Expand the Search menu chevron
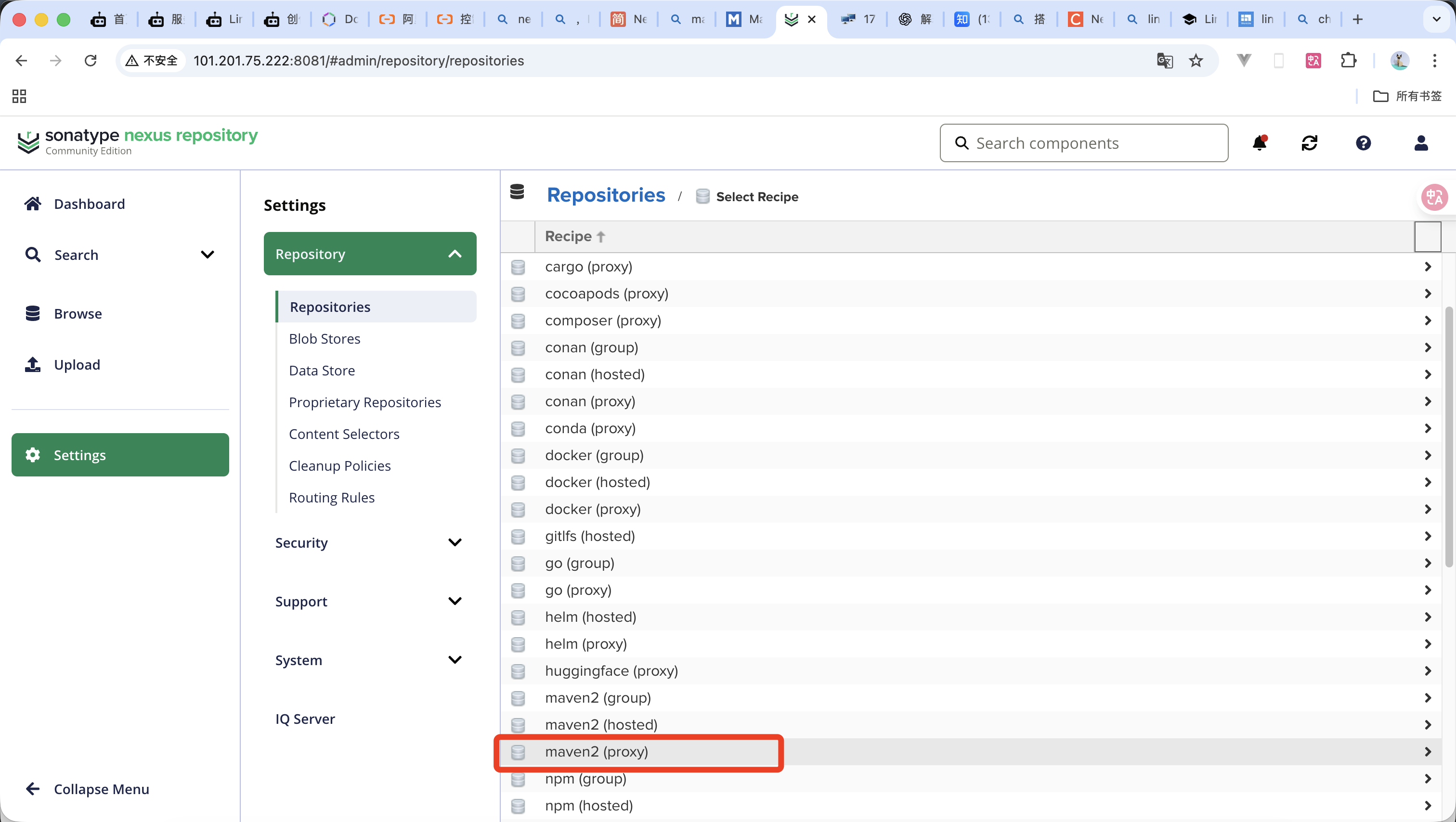 (x=208, y=255)
